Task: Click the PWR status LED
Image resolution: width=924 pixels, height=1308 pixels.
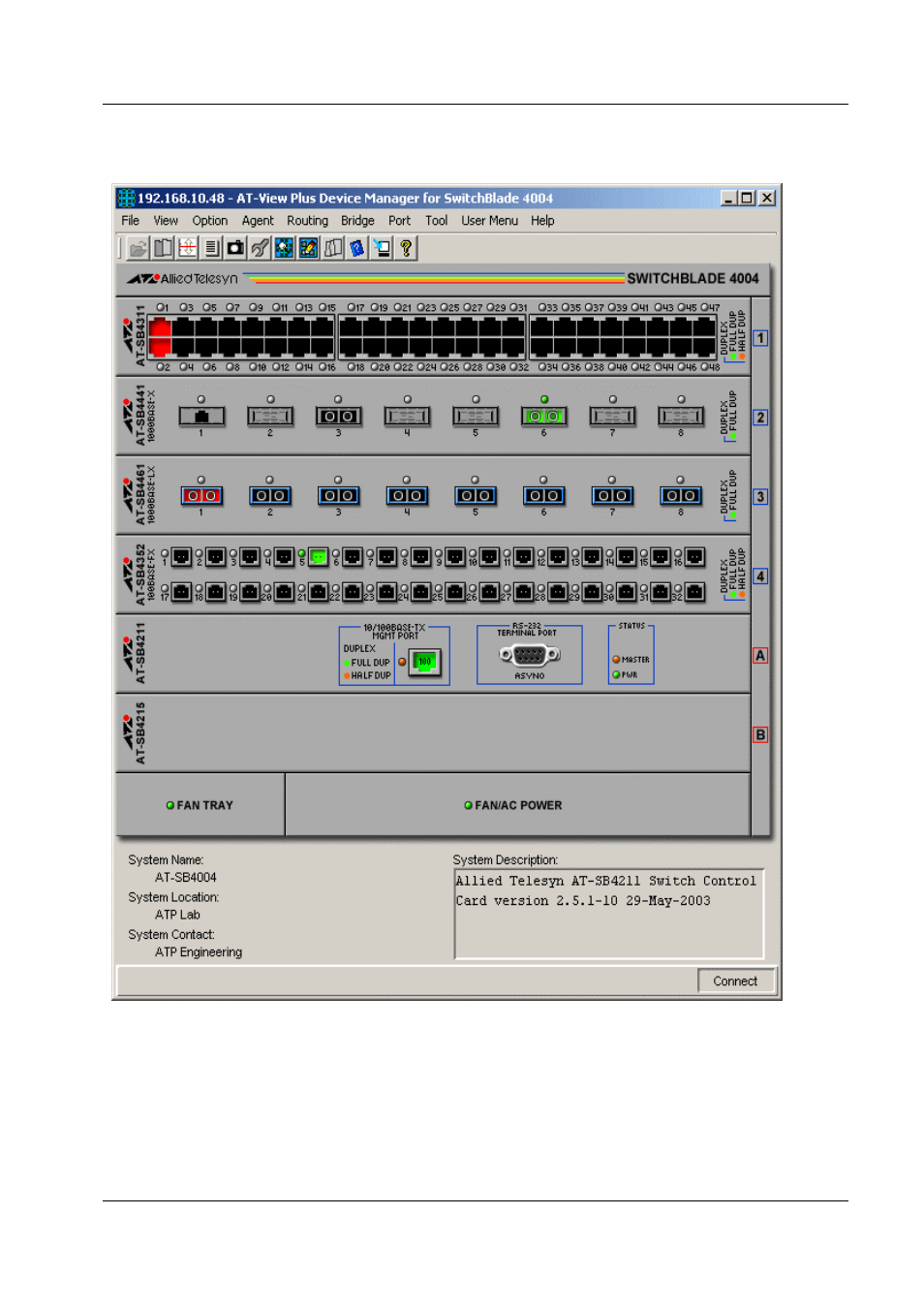Action: [616, 675]
